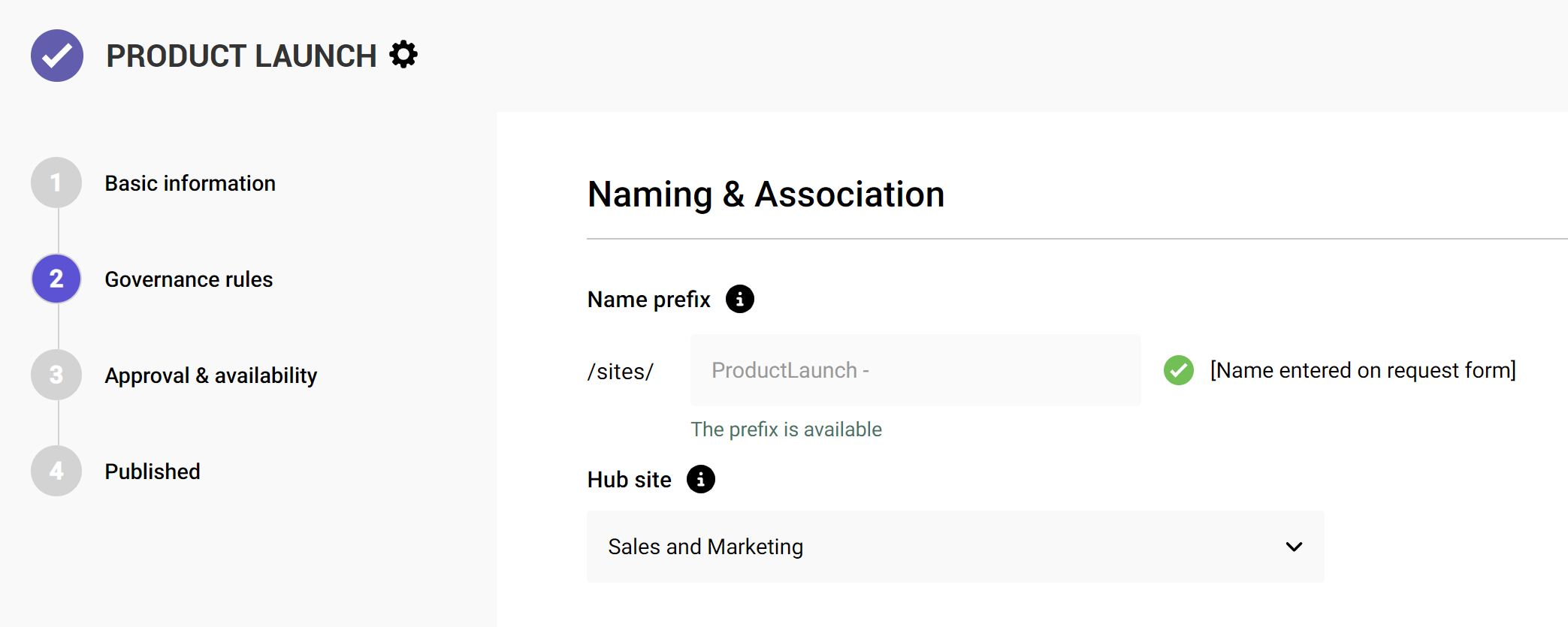Click the 'The prefix is available' message
Image resolution: width=1568 pixels, height=627 pixels.
coord(786,430)
